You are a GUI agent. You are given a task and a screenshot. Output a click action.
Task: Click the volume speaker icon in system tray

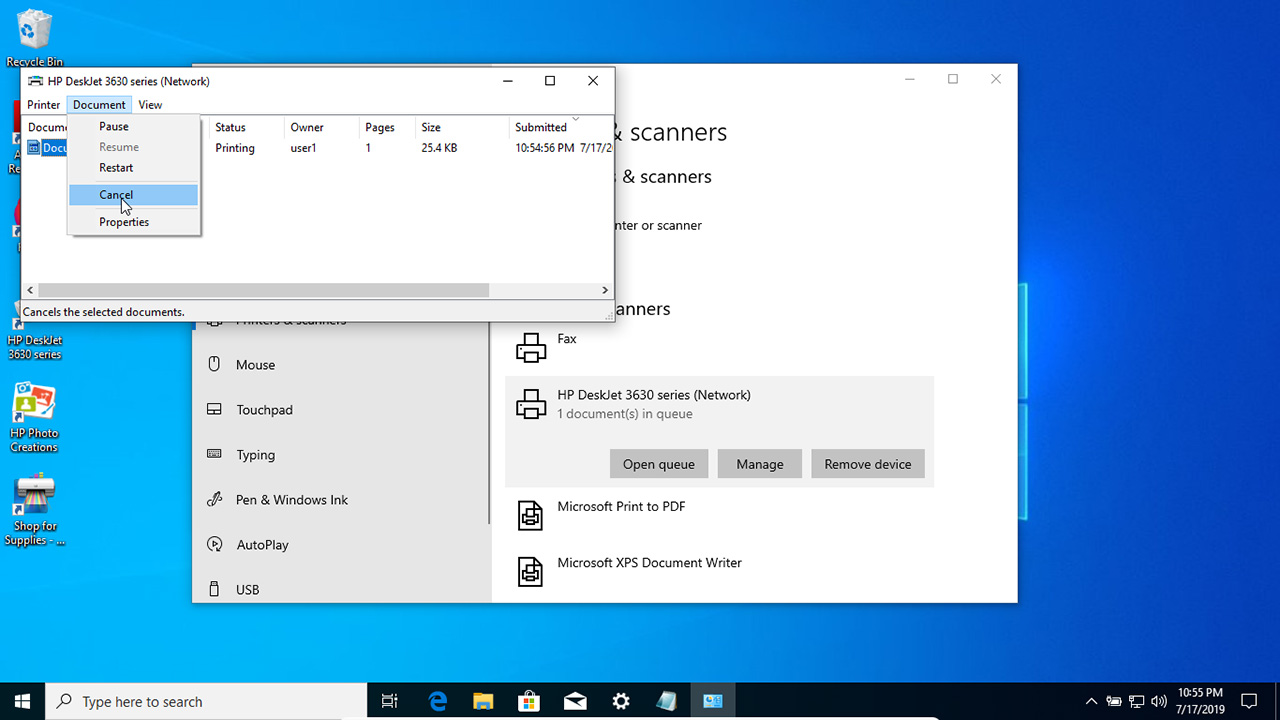coord(1160,701)
